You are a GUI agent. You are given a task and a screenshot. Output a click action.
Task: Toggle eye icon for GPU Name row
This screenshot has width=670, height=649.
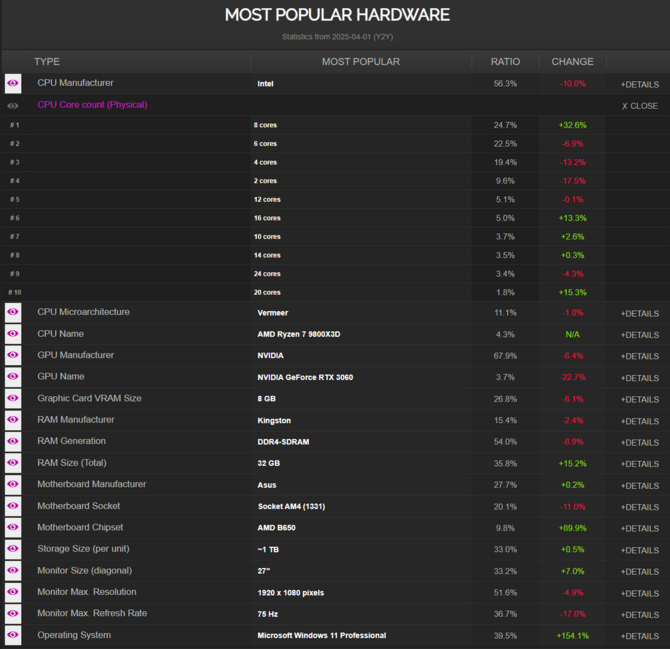tap(13, 377)
